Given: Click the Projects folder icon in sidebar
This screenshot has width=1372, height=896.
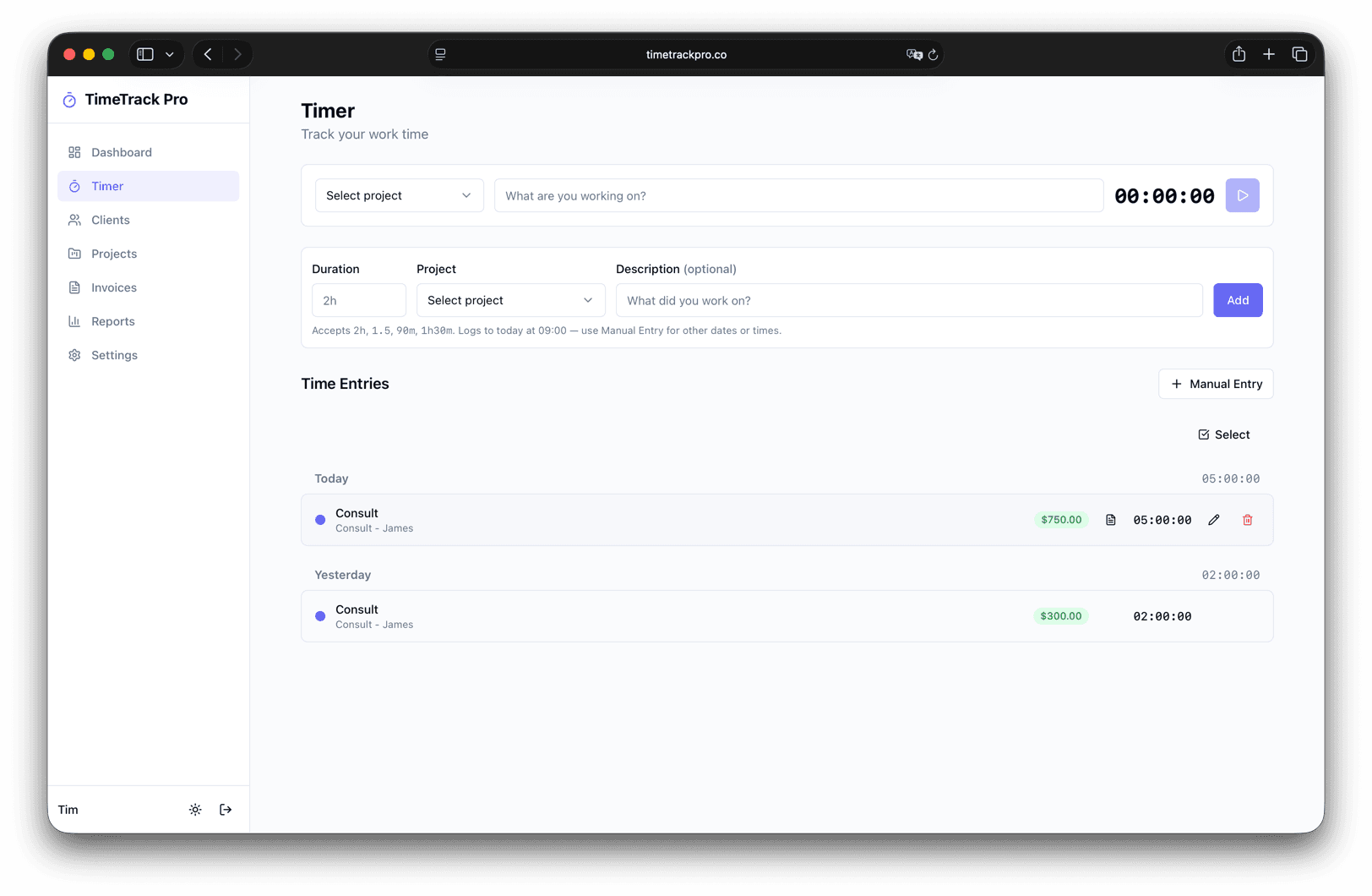Looking at the screenshot, I should tap(74, 254).
